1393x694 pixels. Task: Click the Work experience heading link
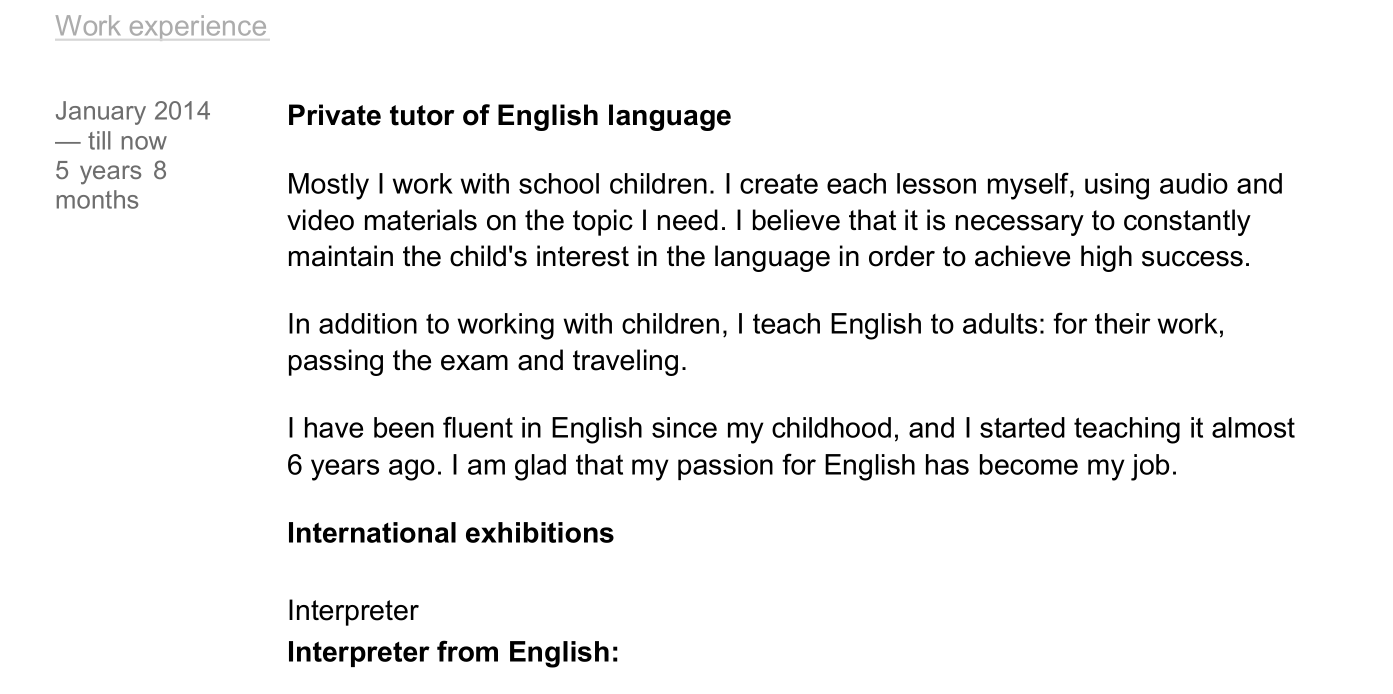click(x=162, y=26)
